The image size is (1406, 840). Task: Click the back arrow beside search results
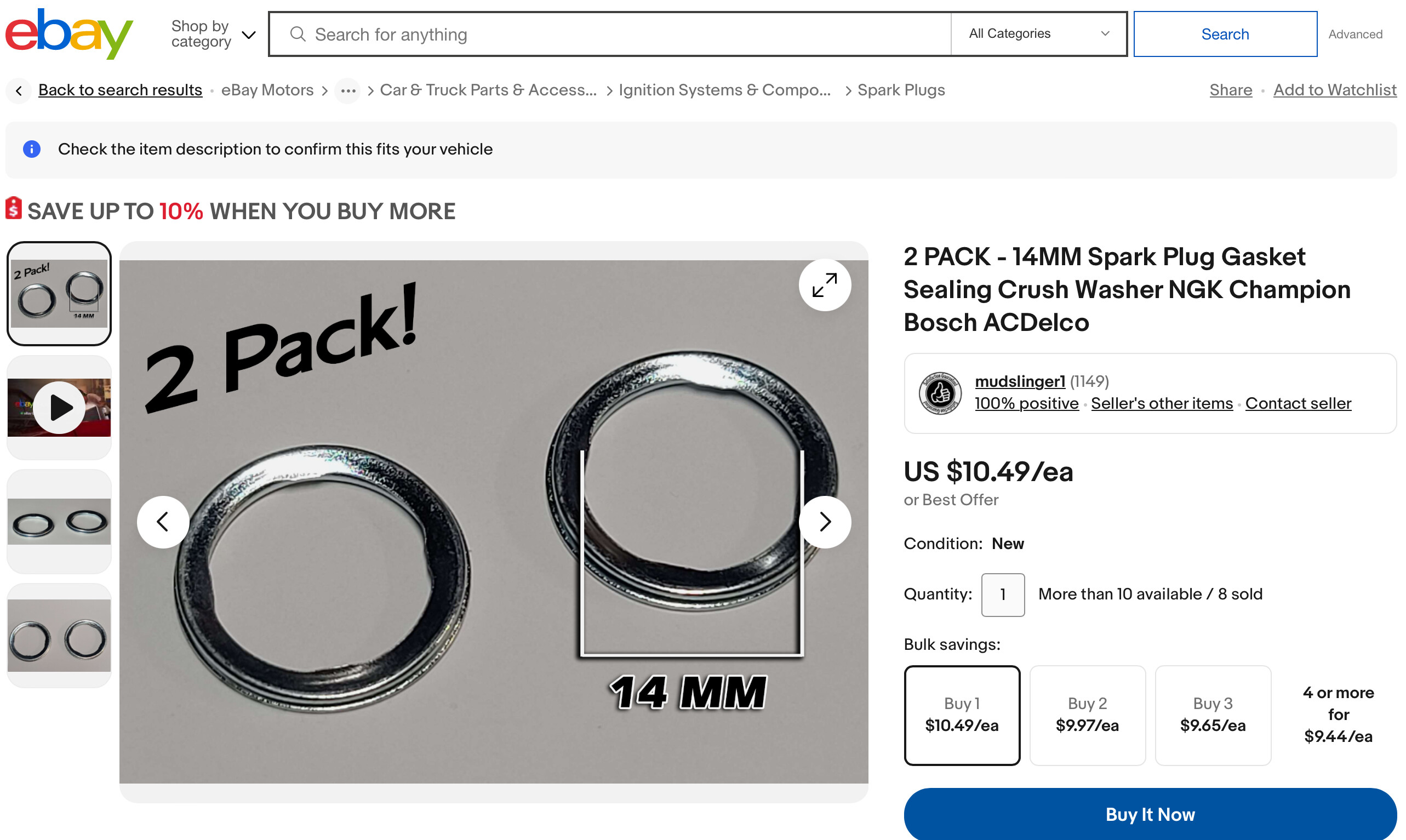coord(19,90)
